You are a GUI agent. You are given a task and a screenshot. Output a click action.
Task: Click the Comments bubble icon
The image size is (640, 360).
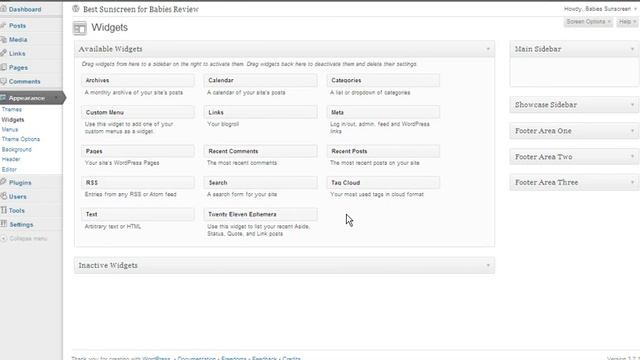click(3, 81)
